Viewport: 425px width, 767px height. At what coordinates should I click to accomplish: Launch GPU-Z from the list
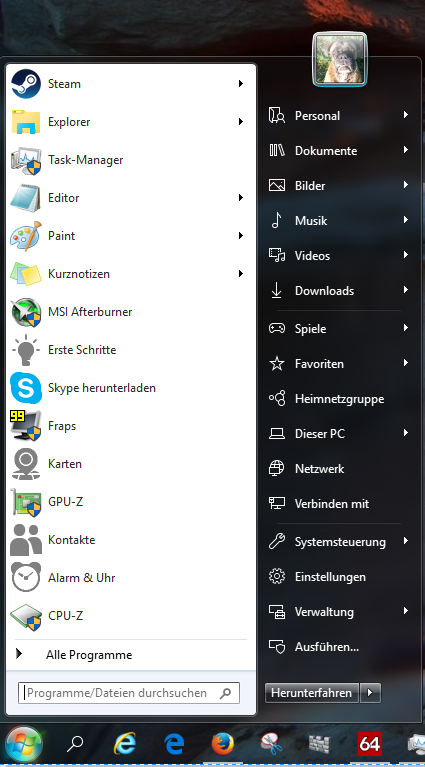pos(131,502)
